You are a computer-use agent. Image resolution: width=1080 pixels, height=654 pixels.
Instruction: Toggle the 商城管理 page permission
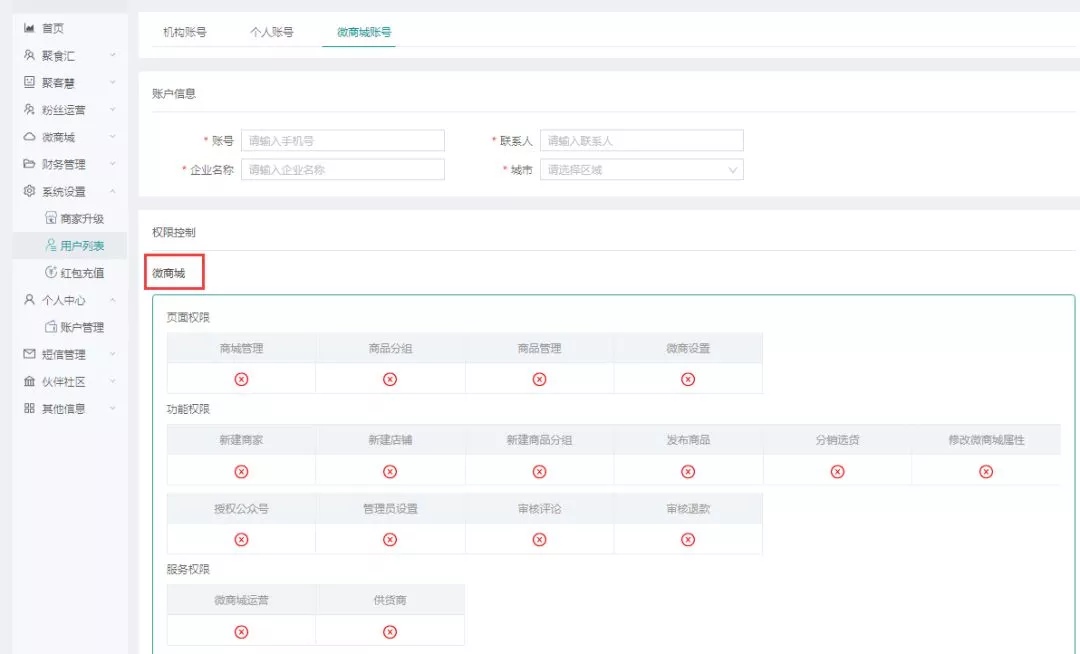click(x=241, y=379)
